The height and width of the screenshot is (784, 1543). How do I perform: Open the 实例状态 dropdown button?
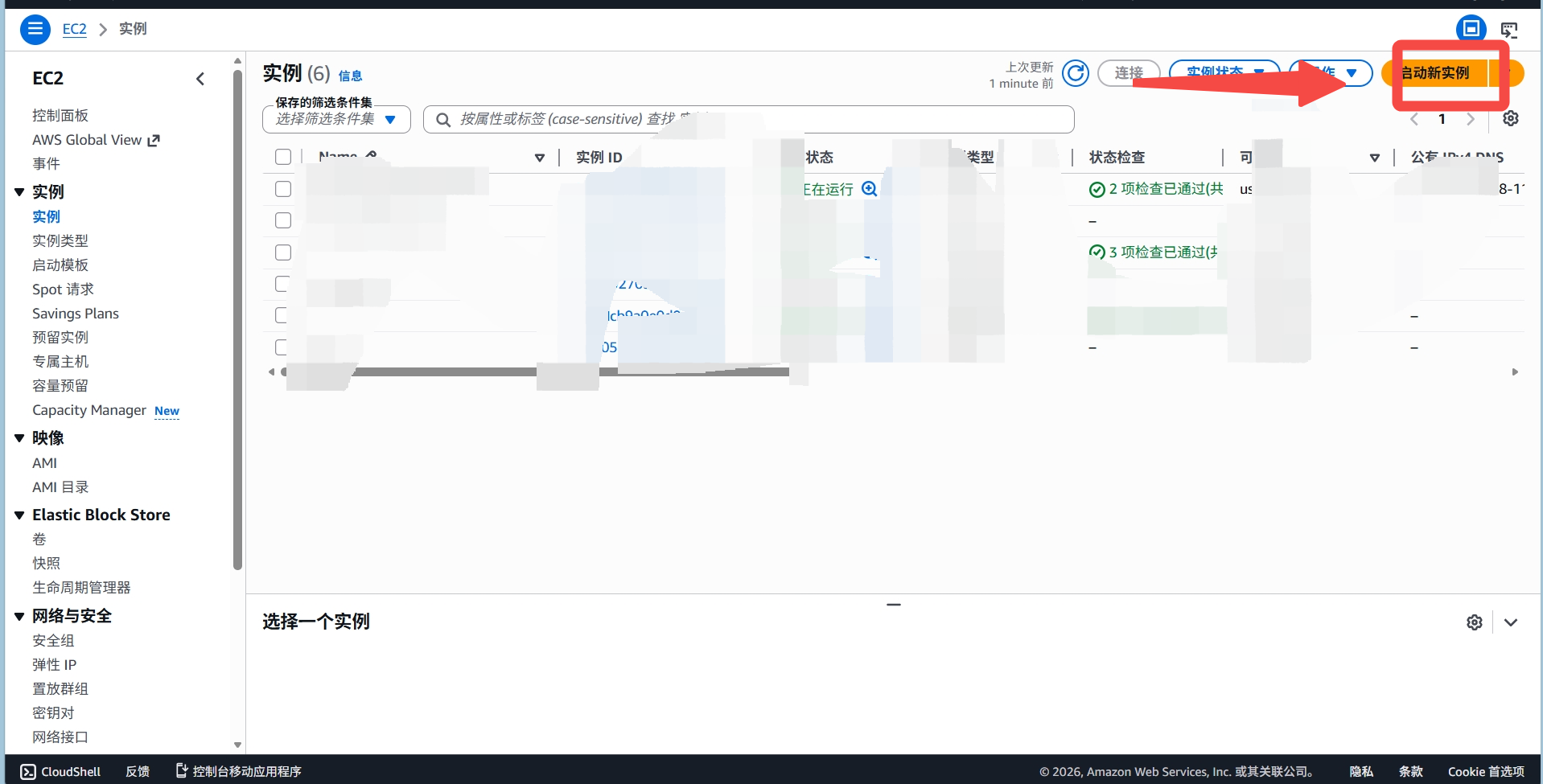pyautogui.click(x=1224, y=73)
